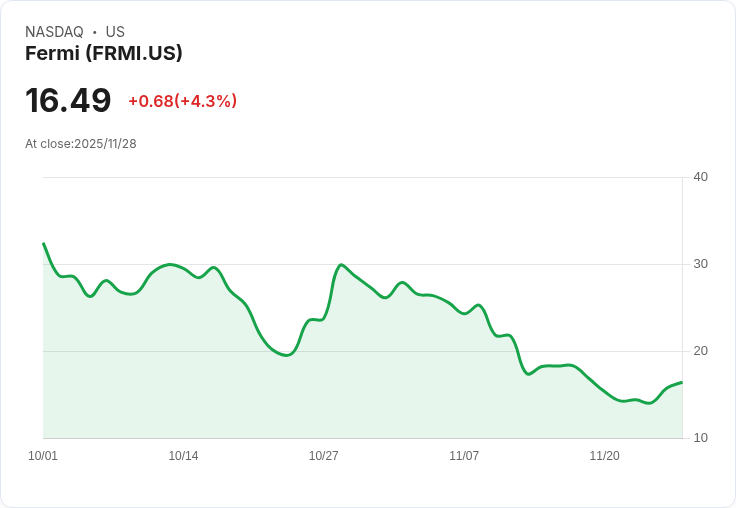Image resolution: width=736 pixels, height=508 pixels.
Task: Click the 10/01 date label on axis
Action: click(43, 456)
